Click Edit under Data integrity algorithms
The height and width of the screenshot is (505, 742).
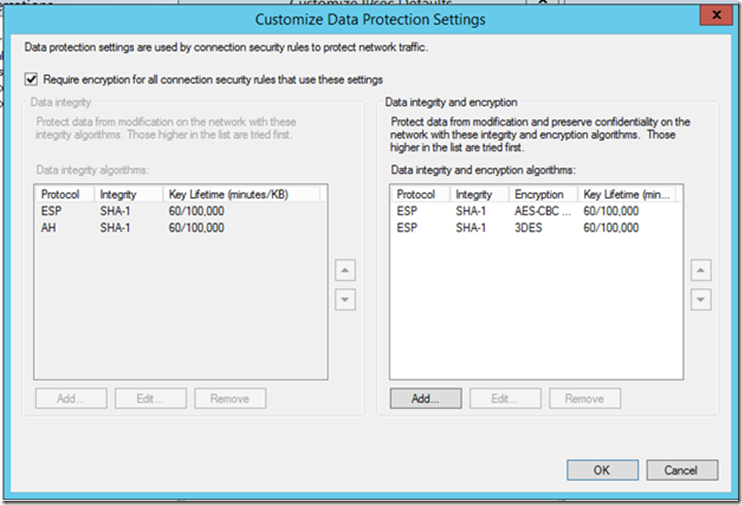[x=150, y=399]
